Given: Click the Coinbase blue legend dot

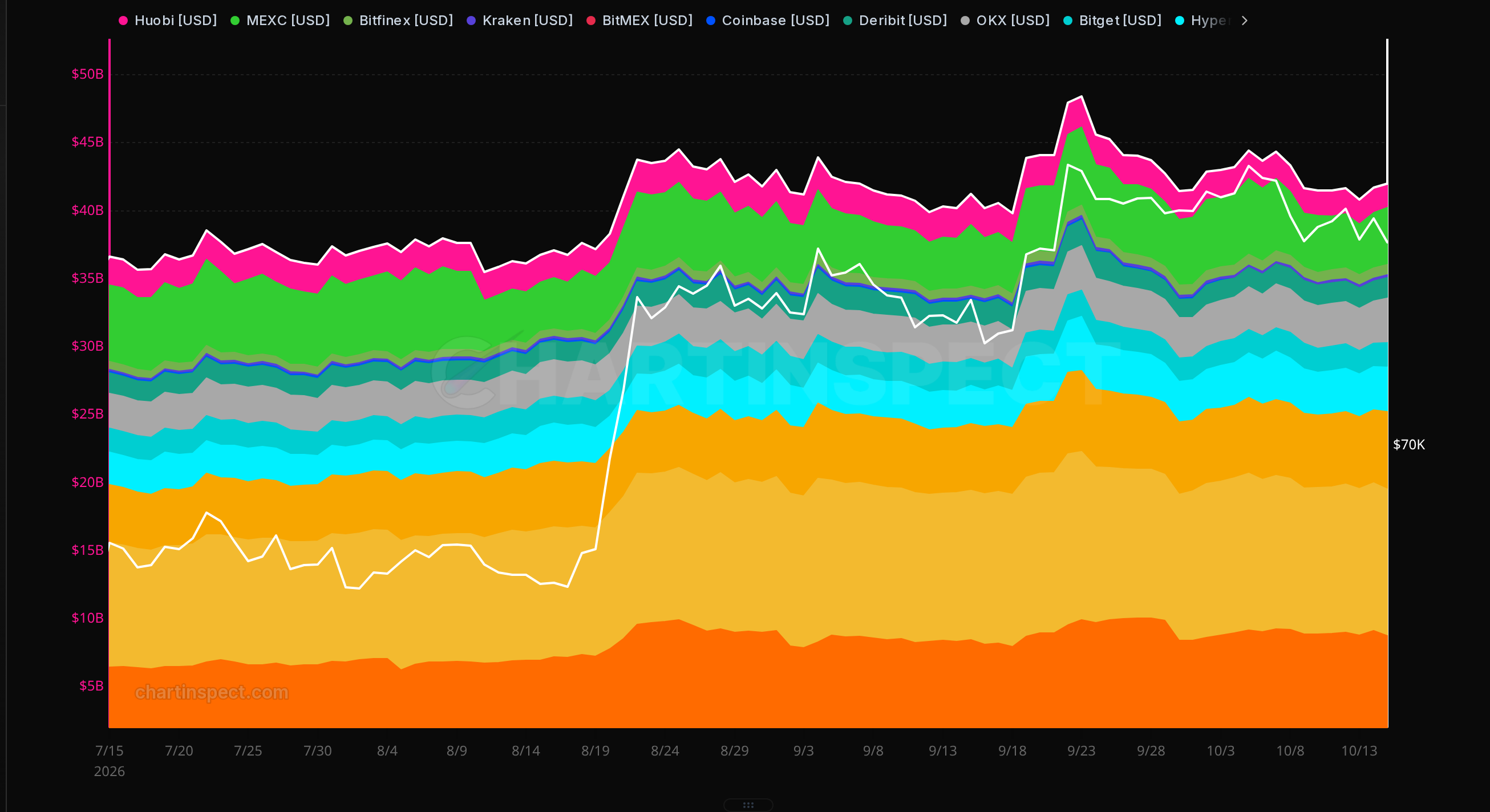Looking at the screenshot, I should point(711,21).
